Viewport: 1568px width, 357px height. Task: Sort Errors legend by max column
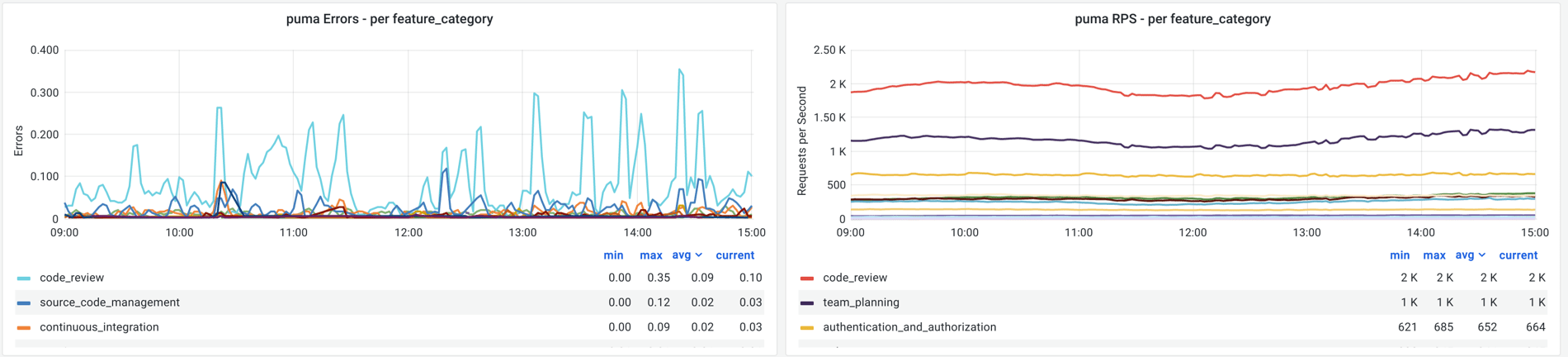[x=650, y=255]
